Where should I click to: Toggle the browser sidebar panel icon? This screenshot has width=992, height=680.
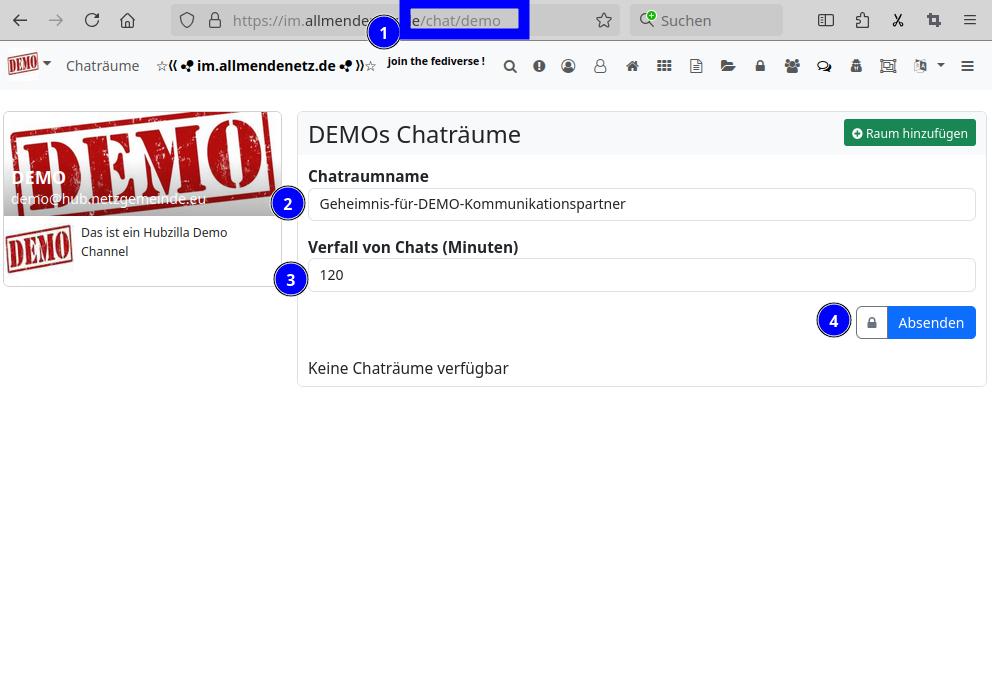tap(826, 20)
